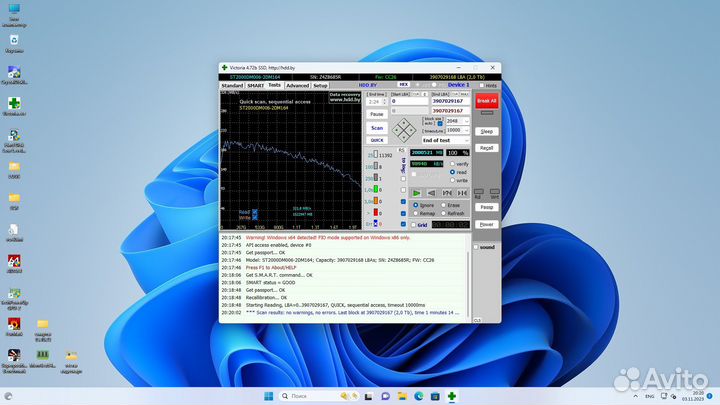Image resolution: width=720 pixels, height=405 pixels.
Task: Select the verify radio button
Action: pyautogui.click(x=452, y=164)
